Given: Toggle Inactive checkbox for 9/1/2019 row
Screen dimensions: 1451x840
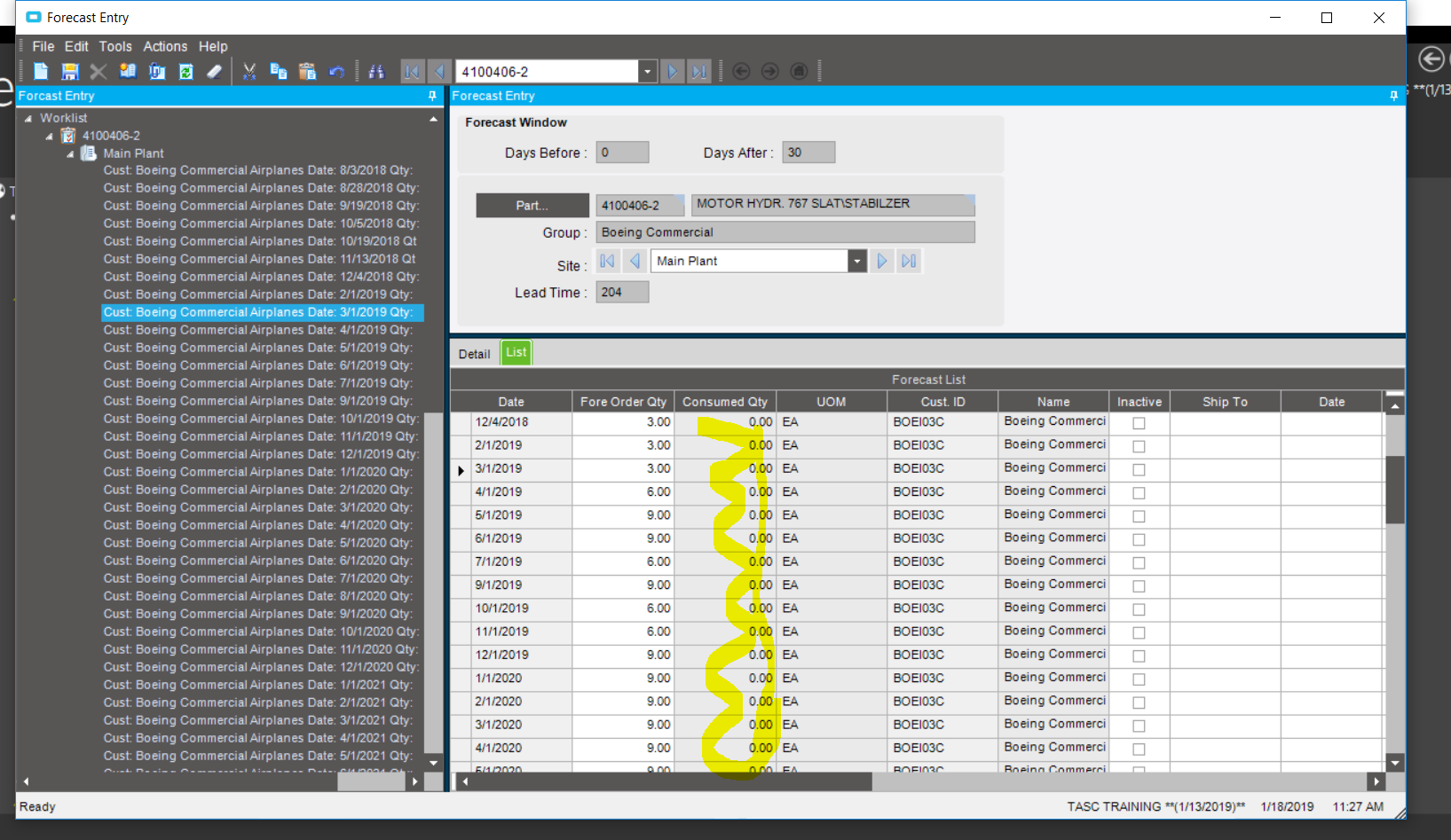Looking at the screenshot, I should [x=1139, y=585].
